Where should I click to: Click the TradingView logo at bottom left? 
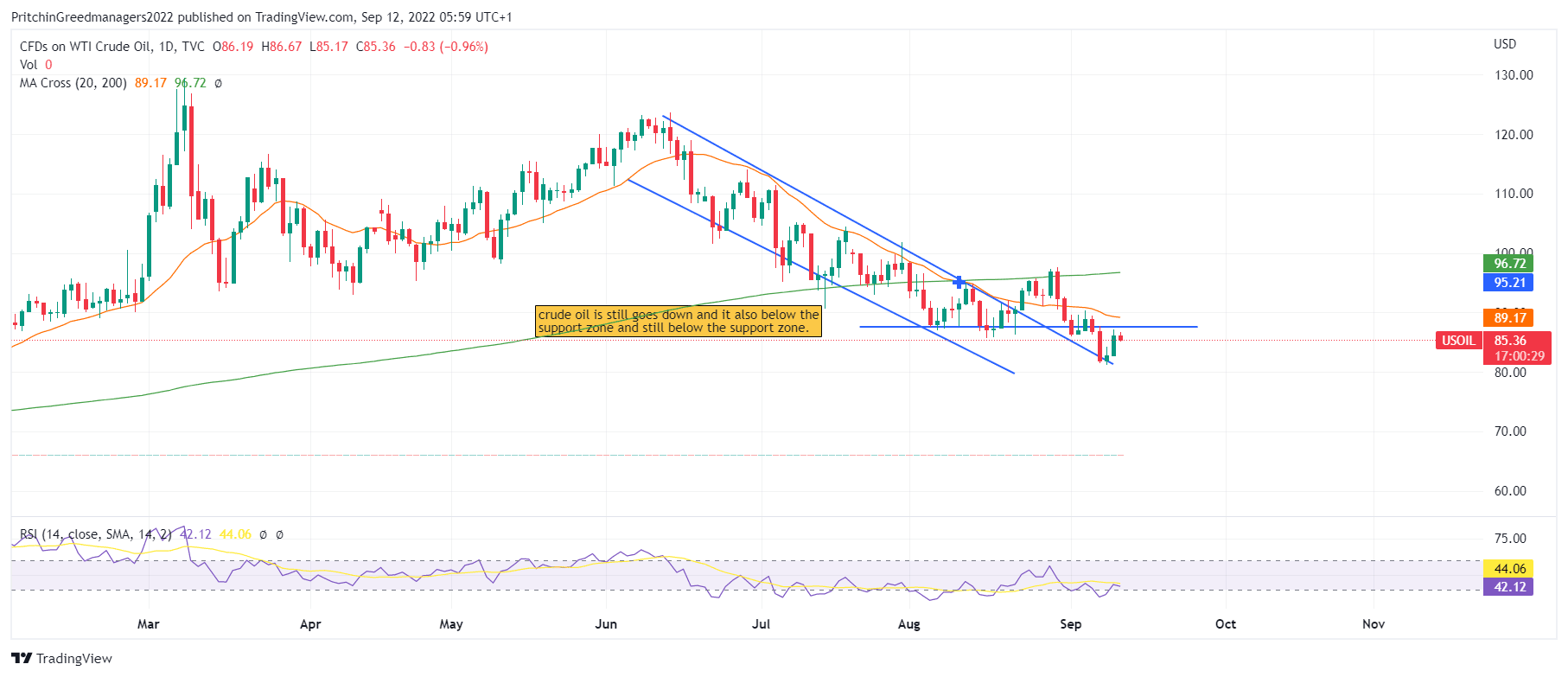(x=62, y=658)
